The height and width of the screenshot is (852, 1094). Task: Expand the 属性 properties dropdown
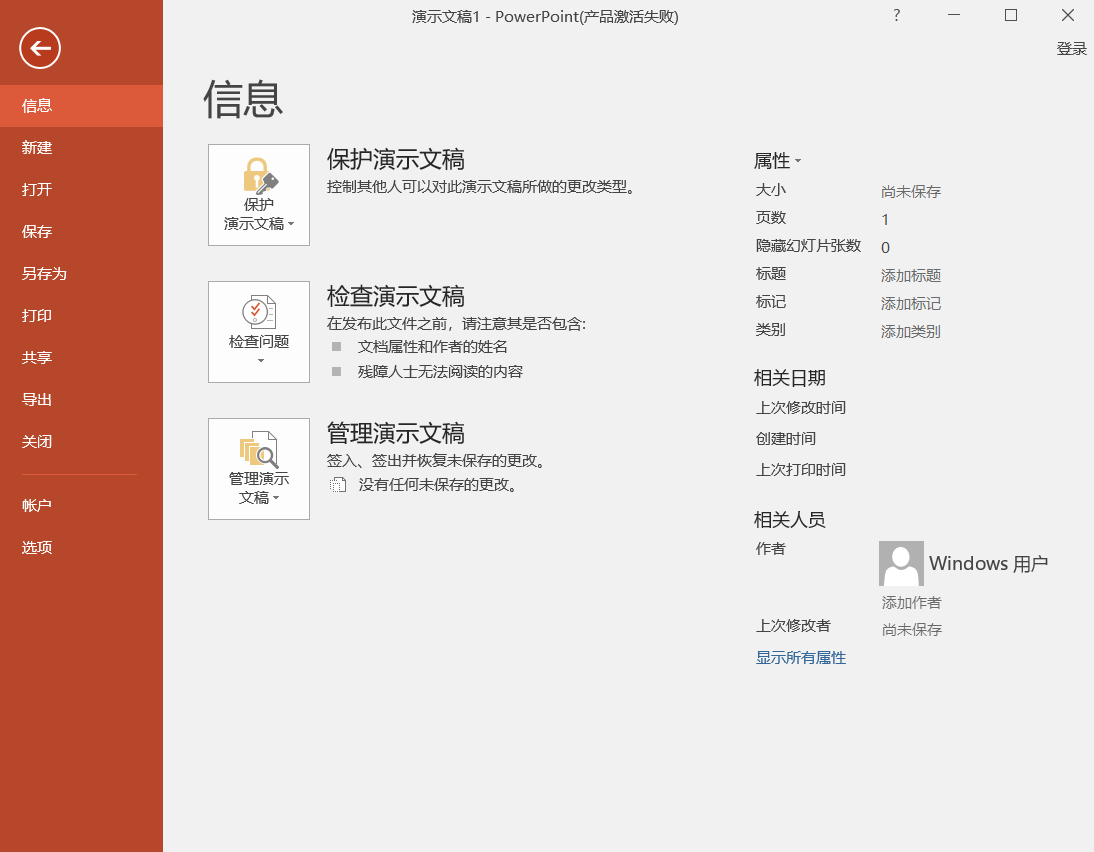777,161
